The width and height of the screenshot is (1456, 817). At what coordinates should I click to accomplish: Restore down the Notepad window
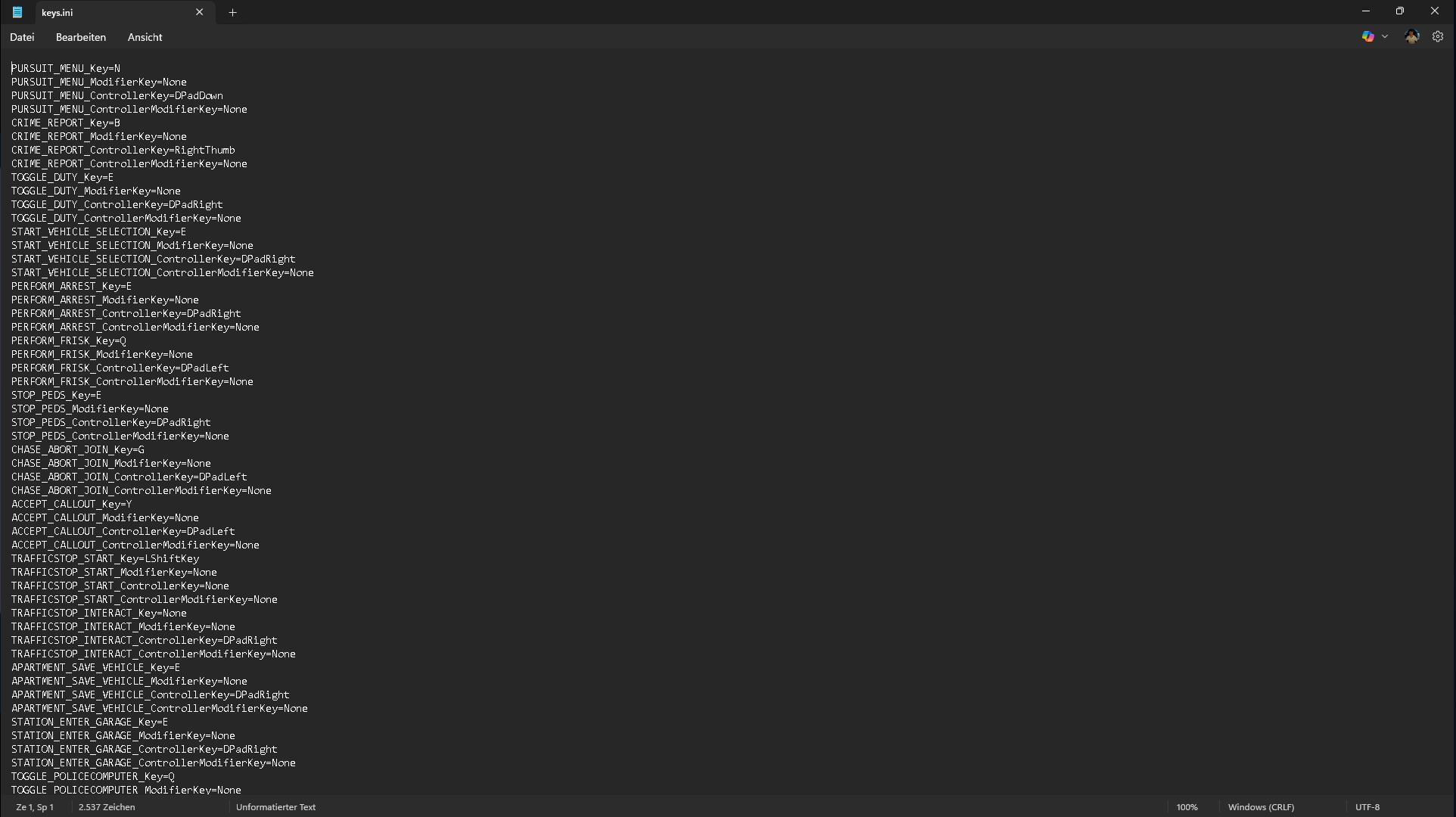(x=1400, y=11)
